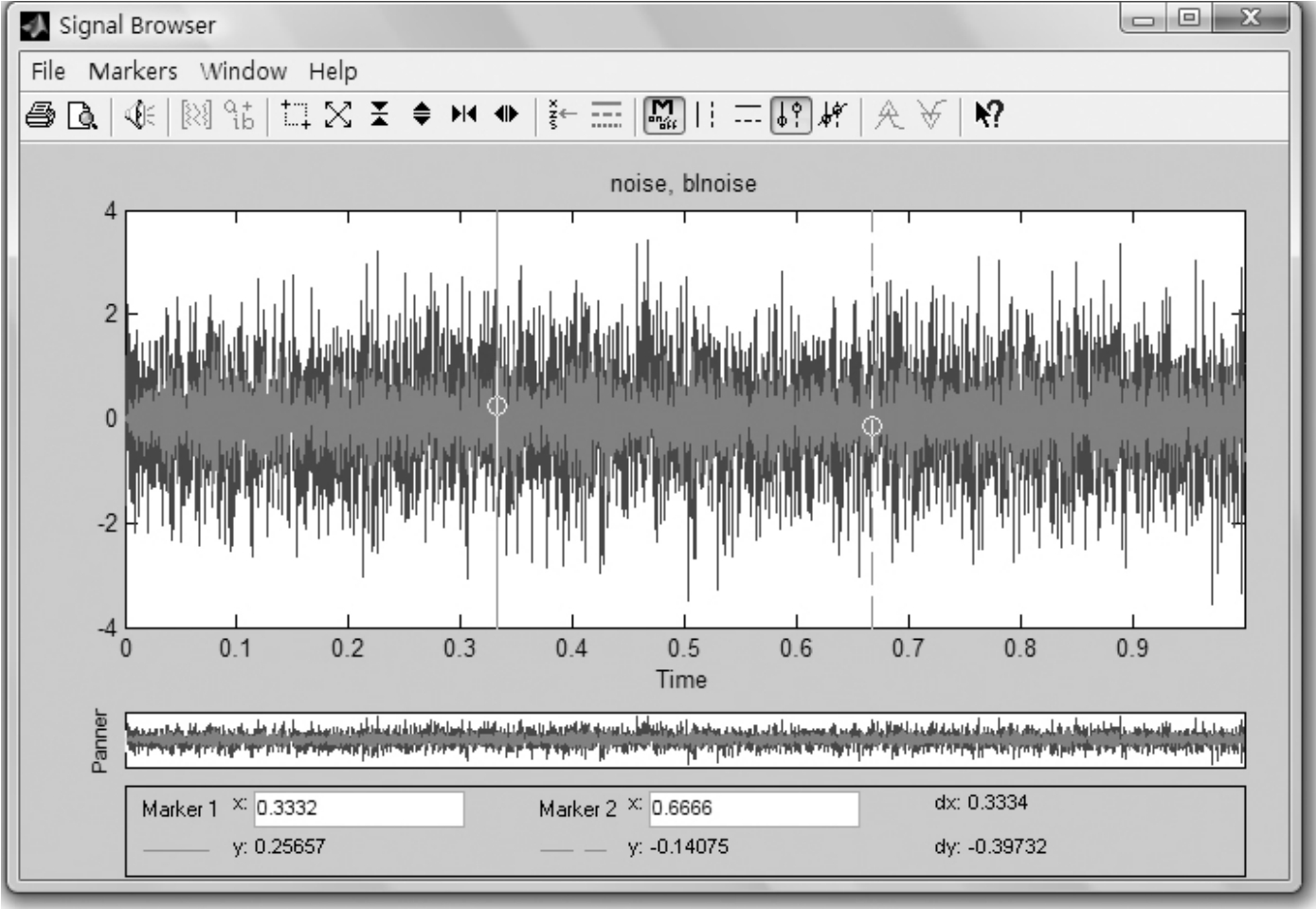Image resolution: width=1316 pixels, height=909 pixels.
Task: Open Line Properties from the toolbar
Action: click(606, 116)
